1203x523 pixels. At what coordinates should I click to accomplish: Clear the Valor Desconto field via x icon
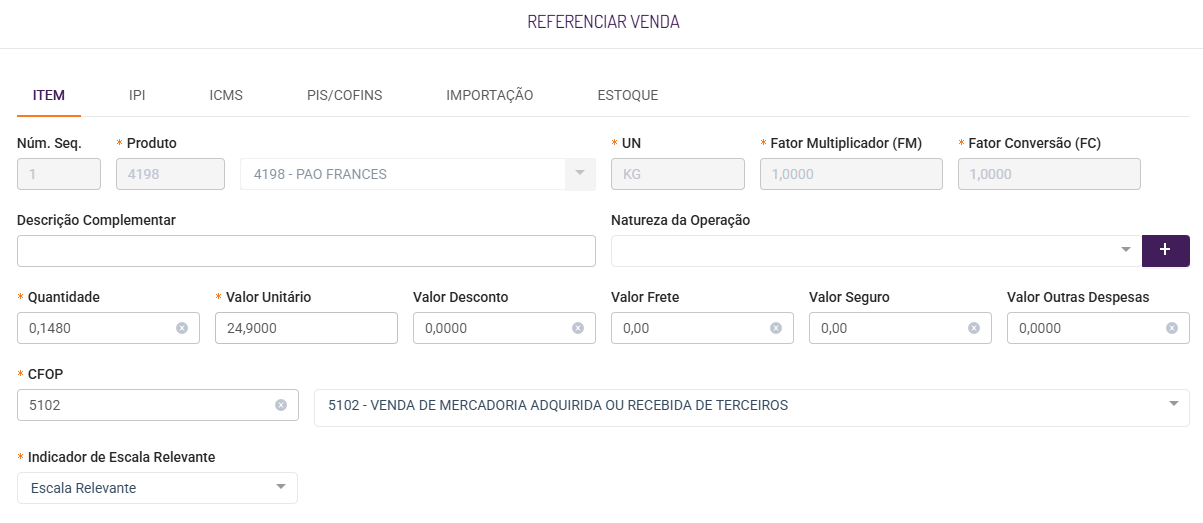point(578,328)
